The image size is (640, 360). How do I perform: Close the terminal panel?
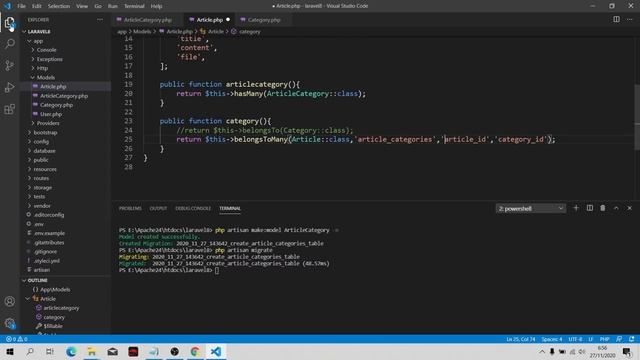point(630,208)
